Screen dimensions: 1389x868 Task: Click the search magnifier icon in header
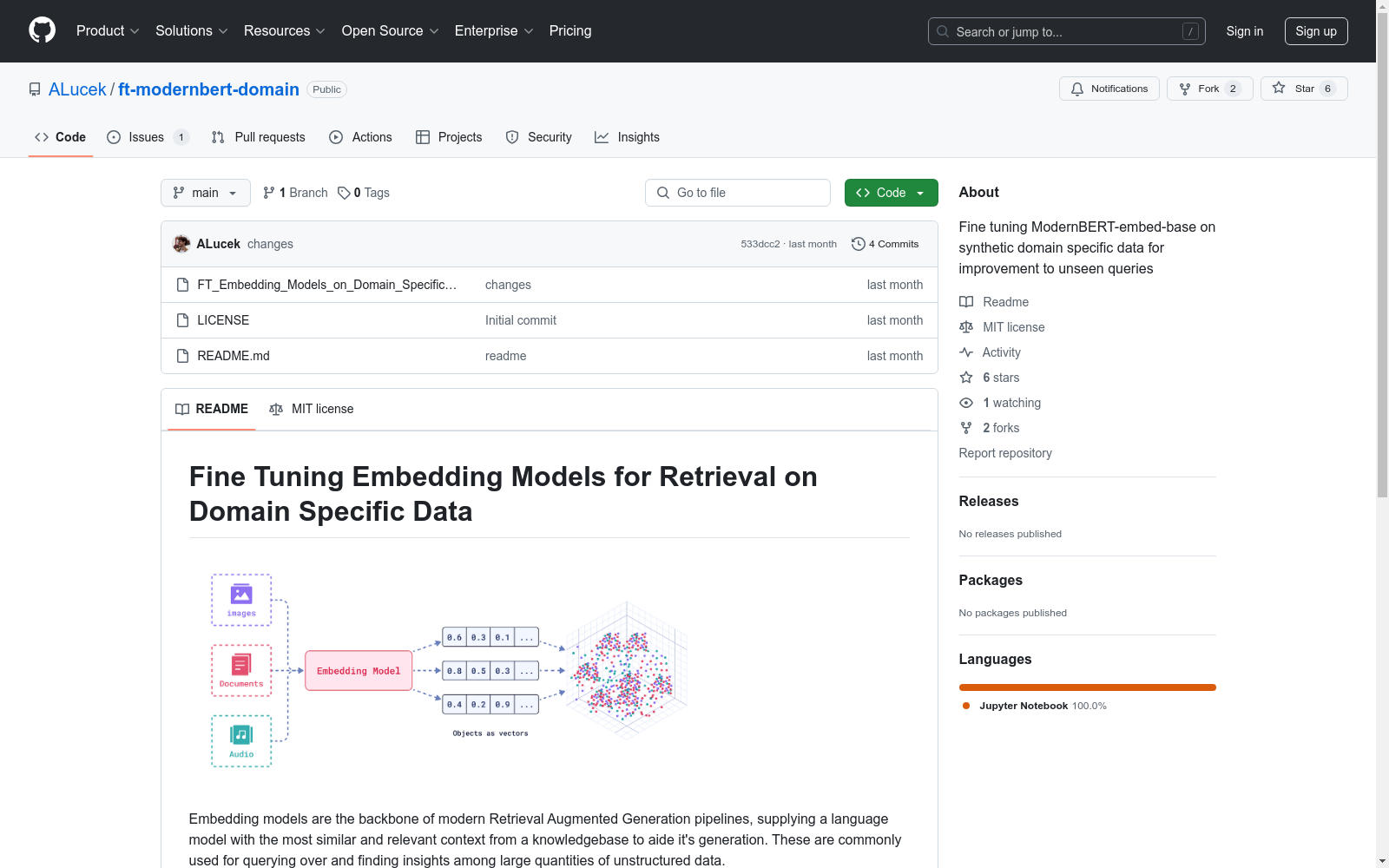[x=943, y=31]
